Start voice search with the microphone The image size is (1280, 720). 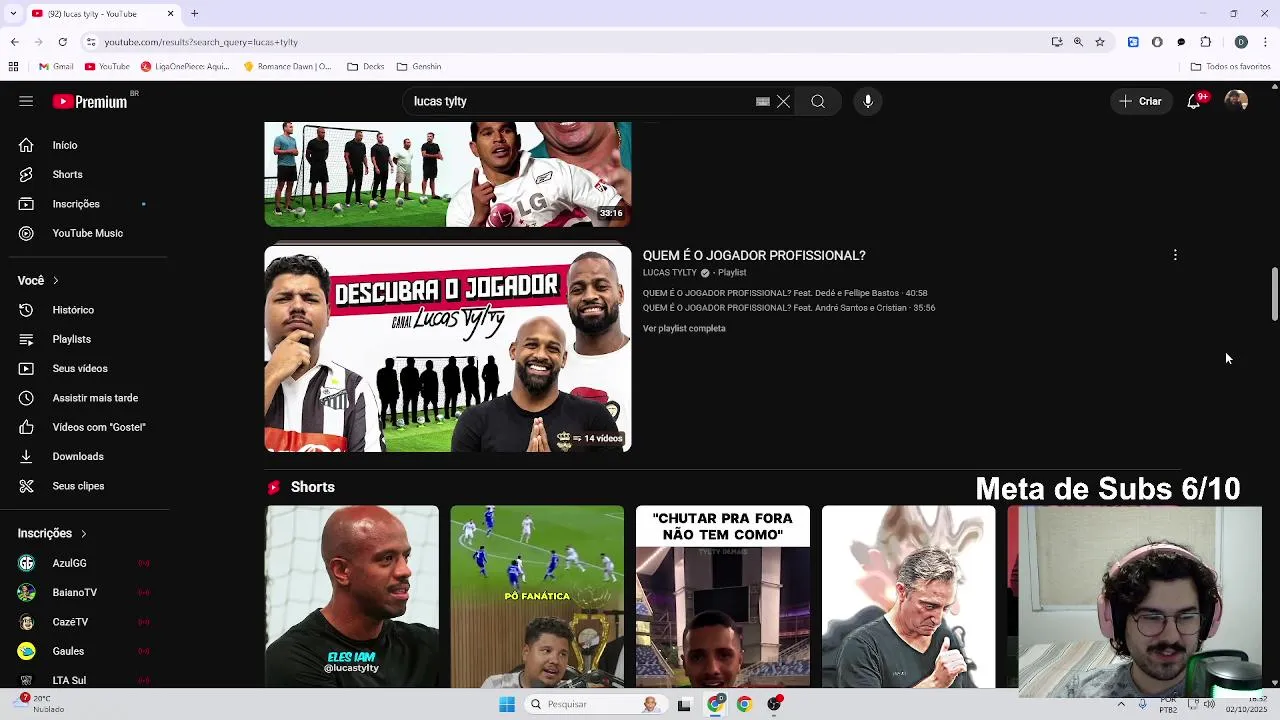[x=868, y=101]
